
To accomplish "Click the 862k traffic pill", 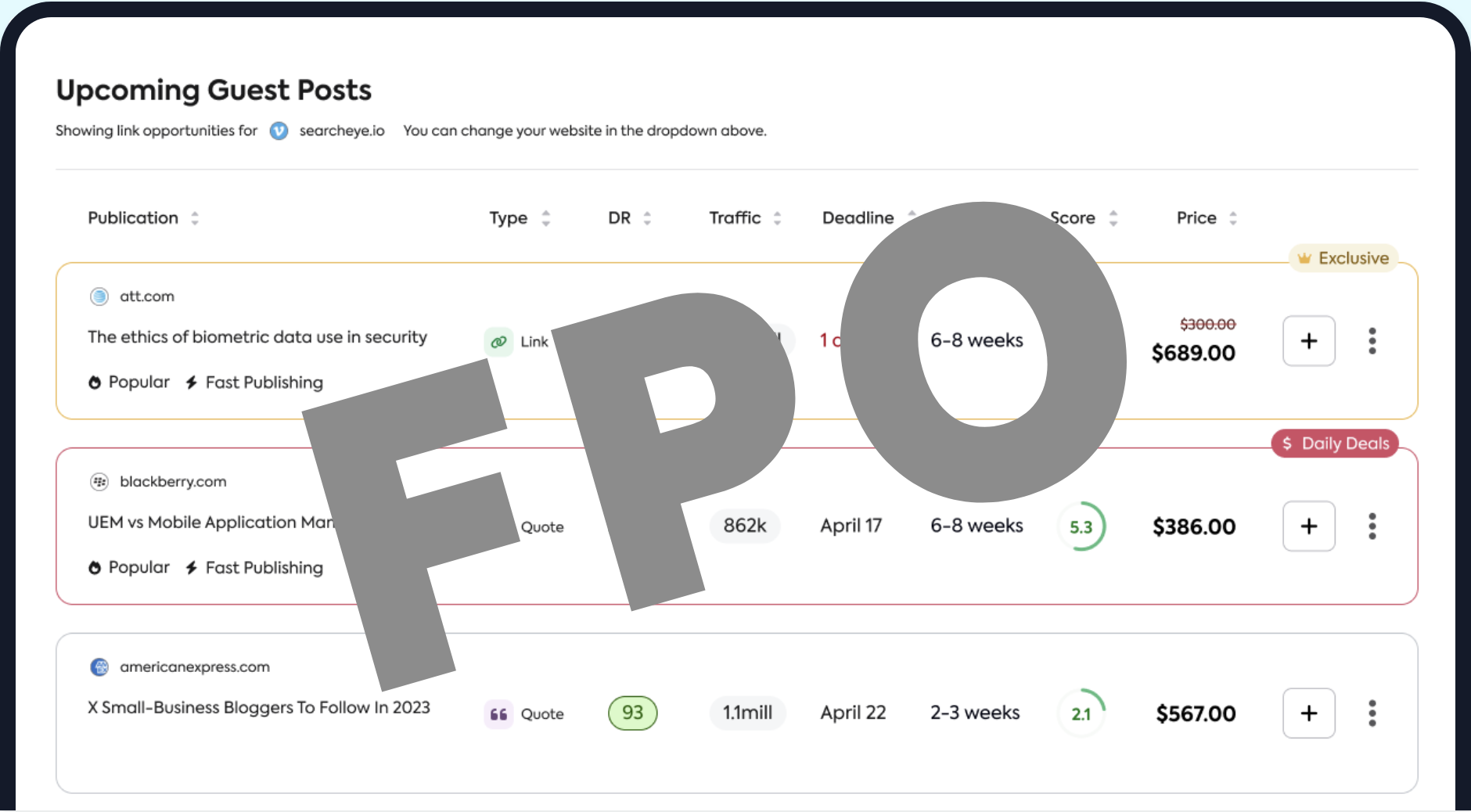I will tap(745, 526).
